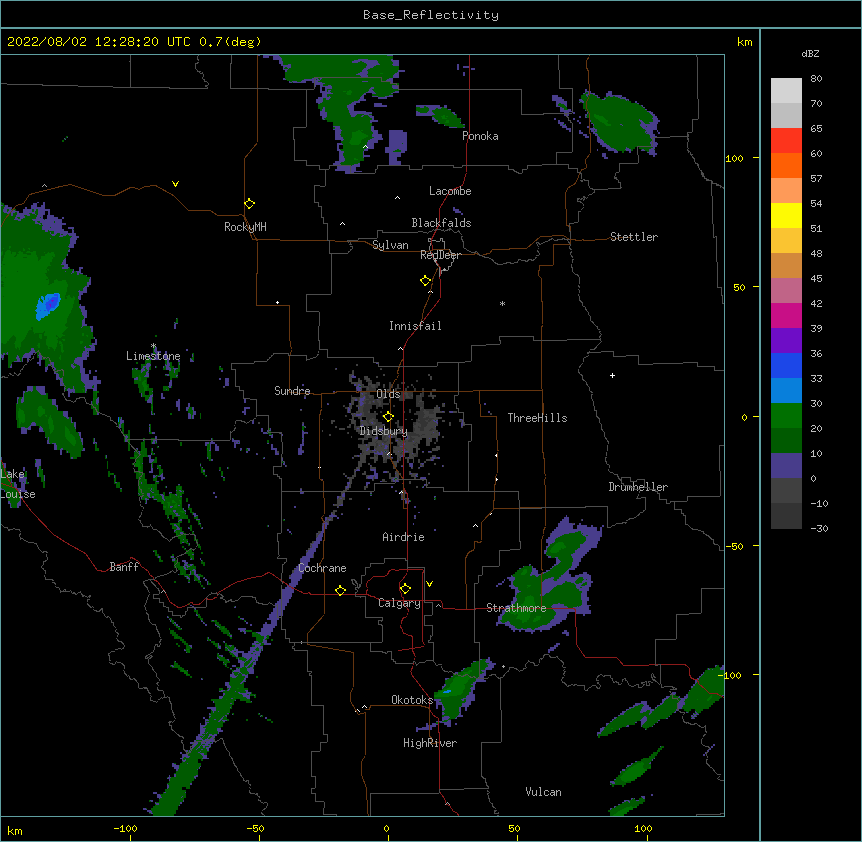
Task: Click the green 30 dBZ legend swatch
Action: (786, 416)
